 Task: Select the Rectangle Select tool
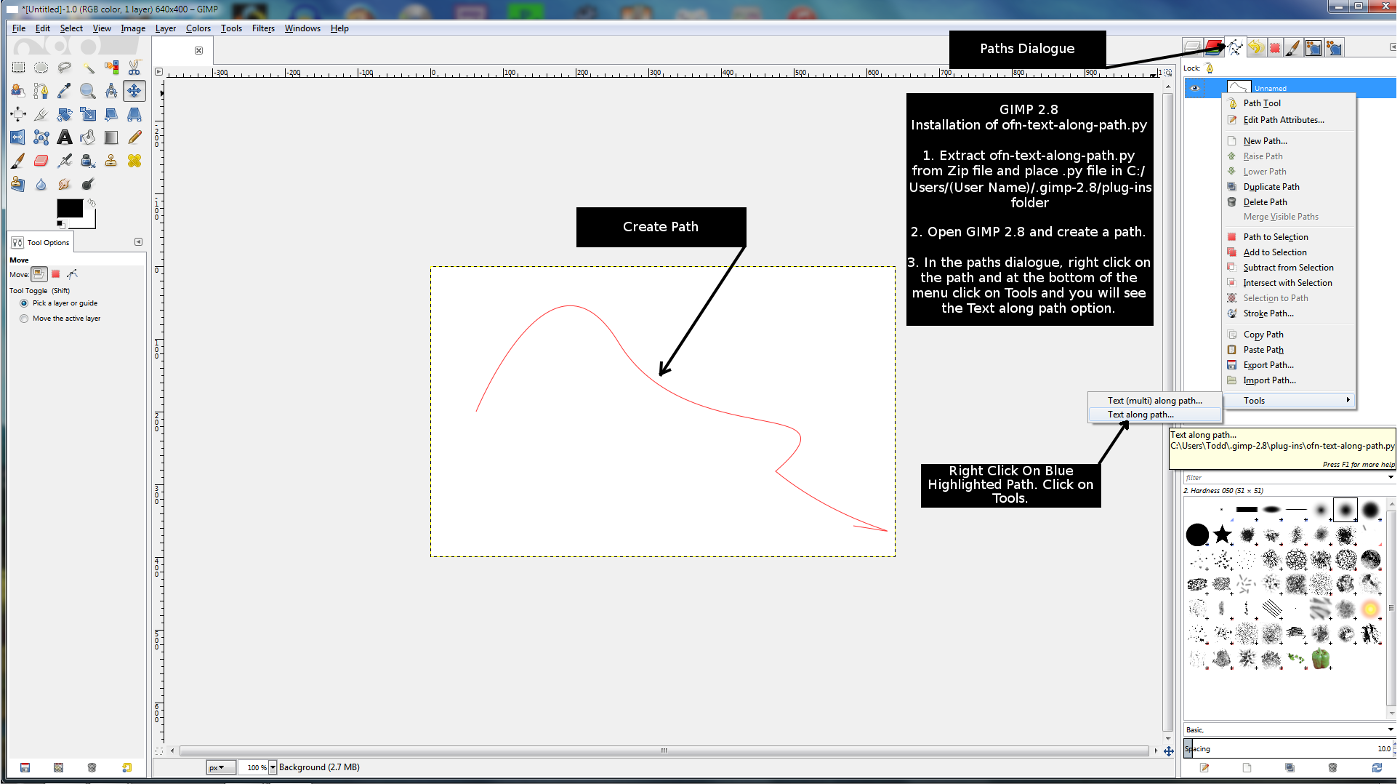click(18, 67)
